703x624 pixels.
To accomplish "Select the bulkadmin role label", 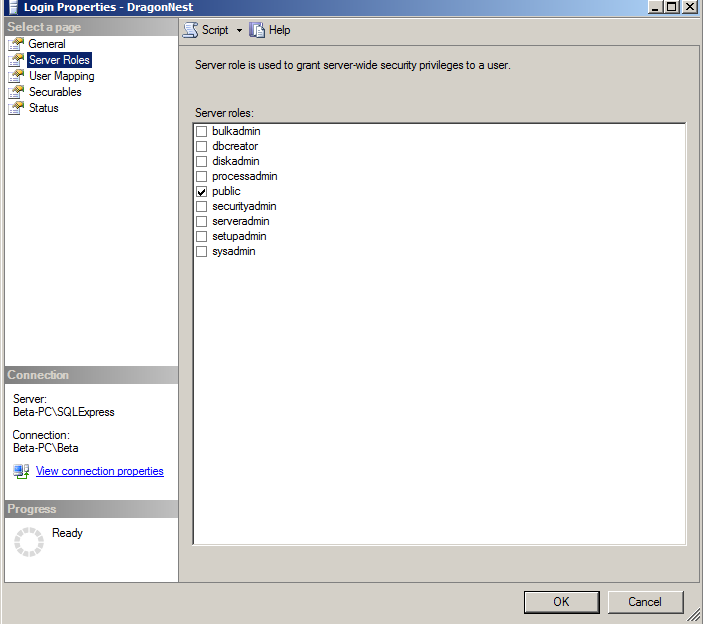I will pos(236,131).
